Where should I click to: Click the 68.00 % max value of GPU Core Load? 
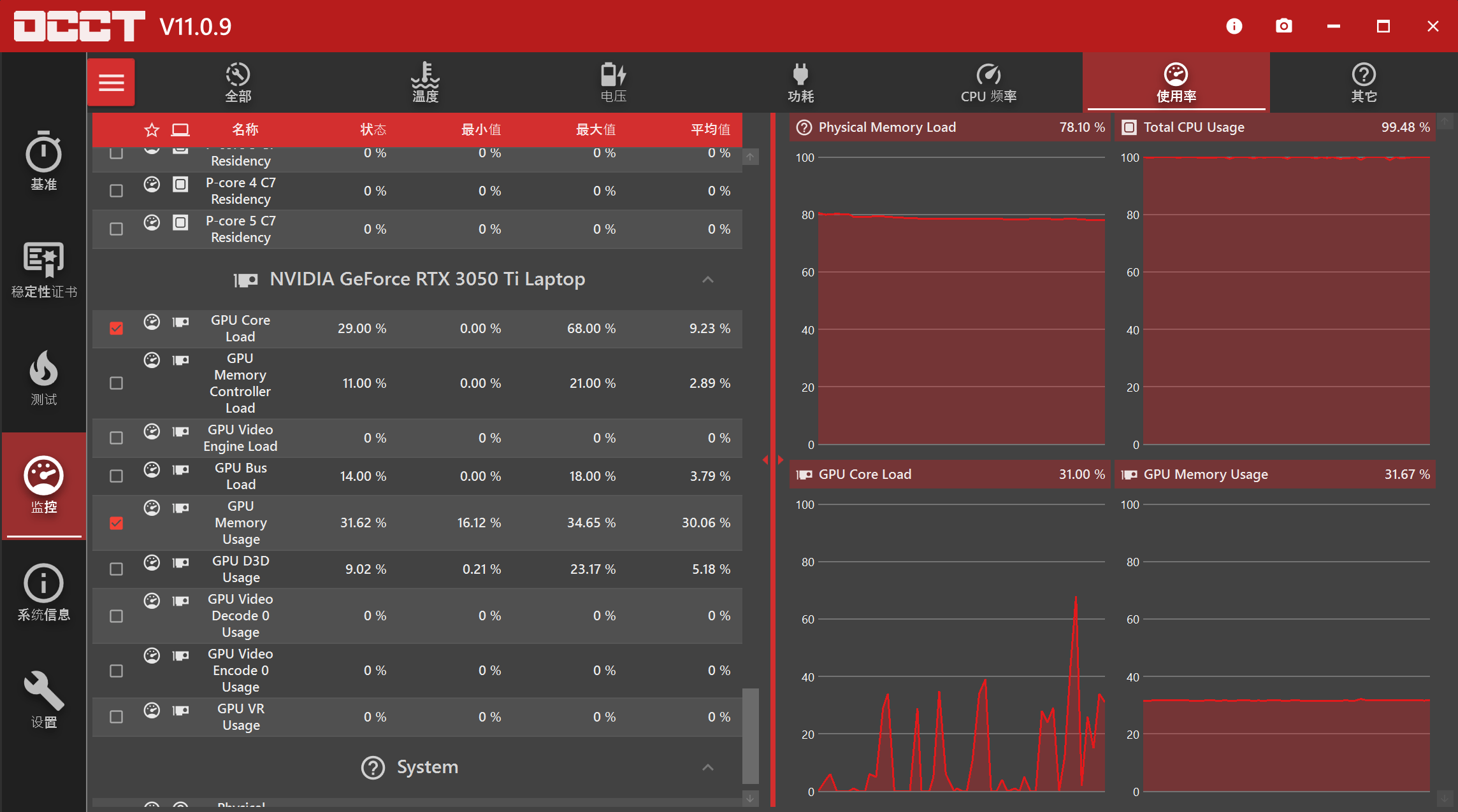[591, 329]
